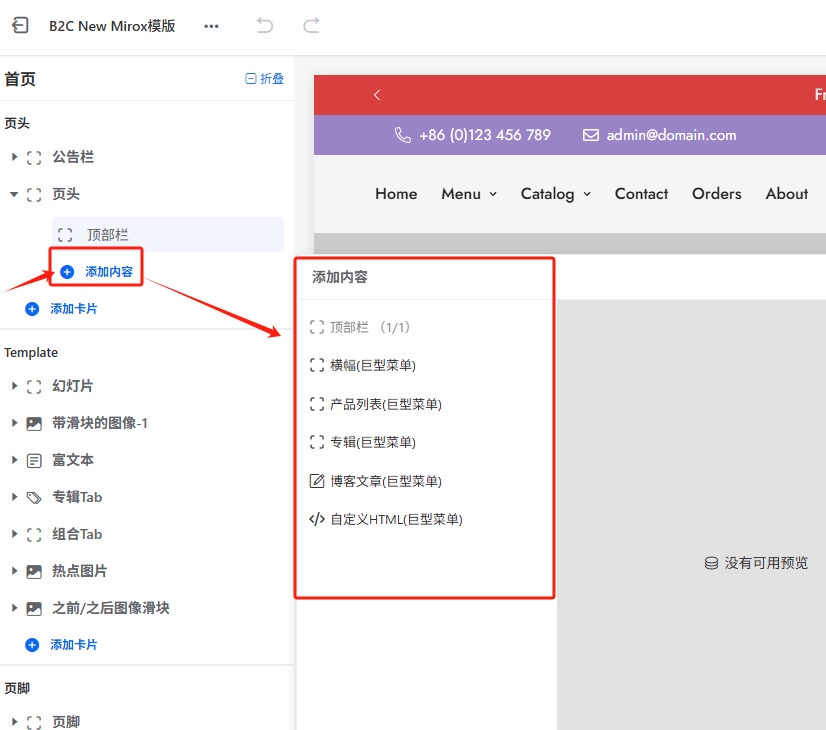Click the undo arrow icon
826x730 pixels.
tap(265, 26)
